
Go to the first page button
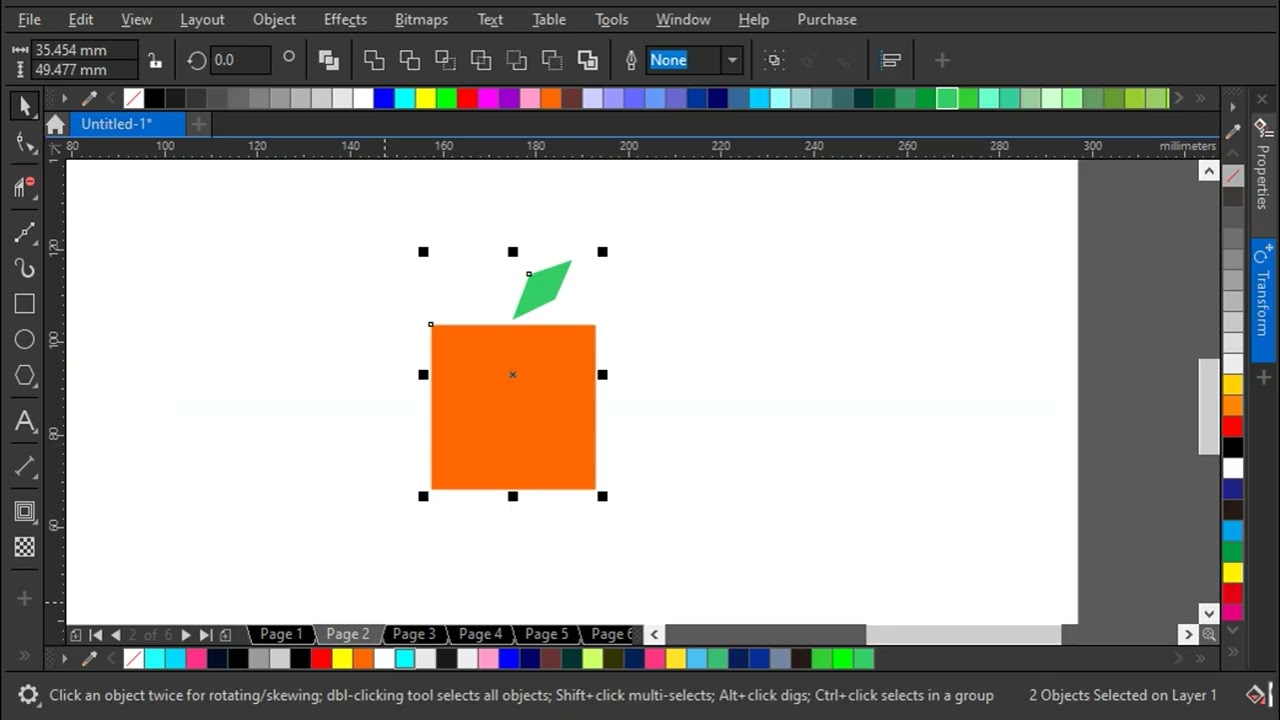click(x=96, y=634)
